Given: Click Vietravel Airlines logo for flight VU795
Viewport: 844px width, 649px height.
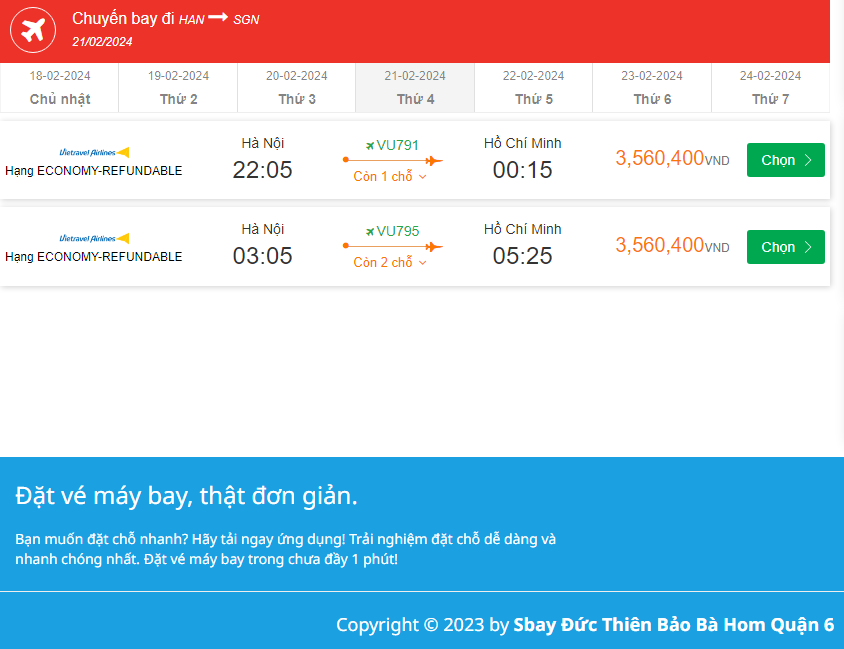Looking at the screenshot, I should pos(94,238).
